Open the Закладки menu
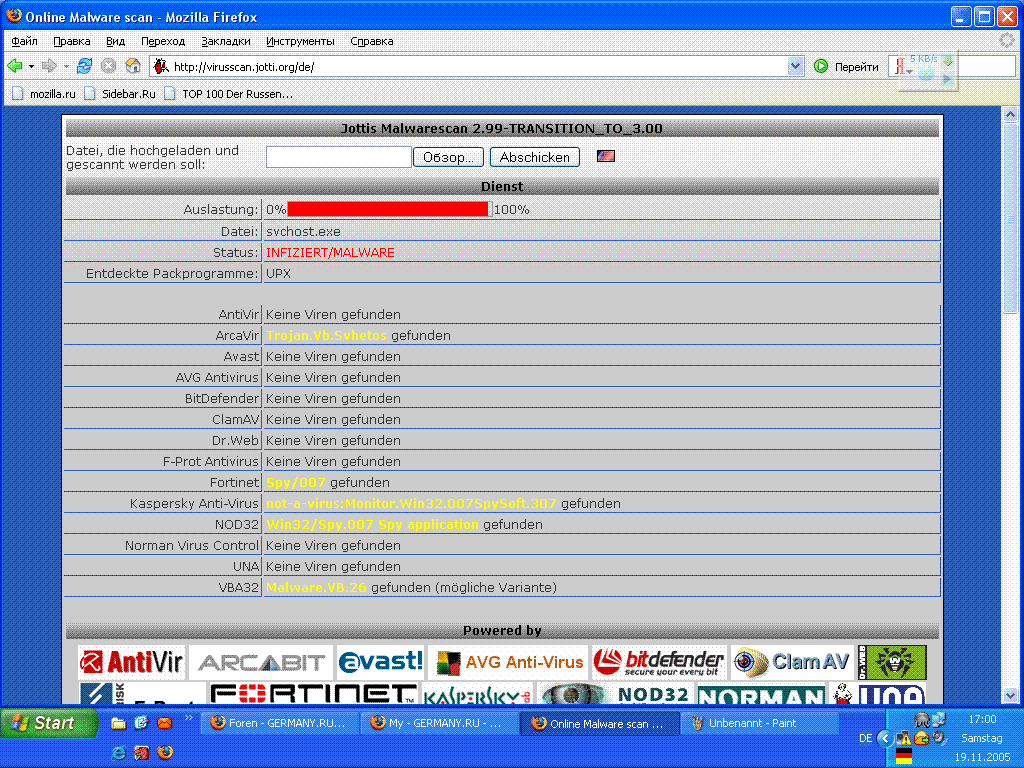This screenshot has width=1024, height=768. (226, 41)
